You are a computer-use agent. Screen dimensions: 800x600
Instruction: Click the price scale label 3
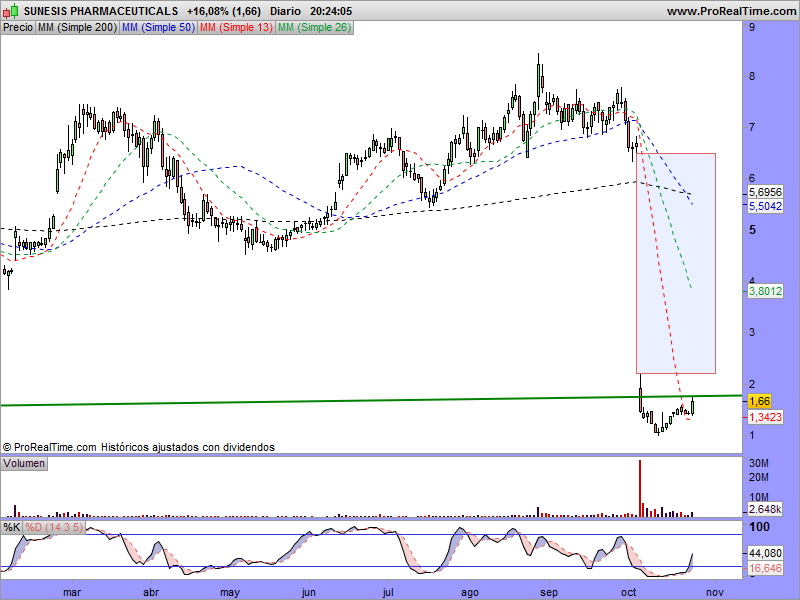pos(752,332)
